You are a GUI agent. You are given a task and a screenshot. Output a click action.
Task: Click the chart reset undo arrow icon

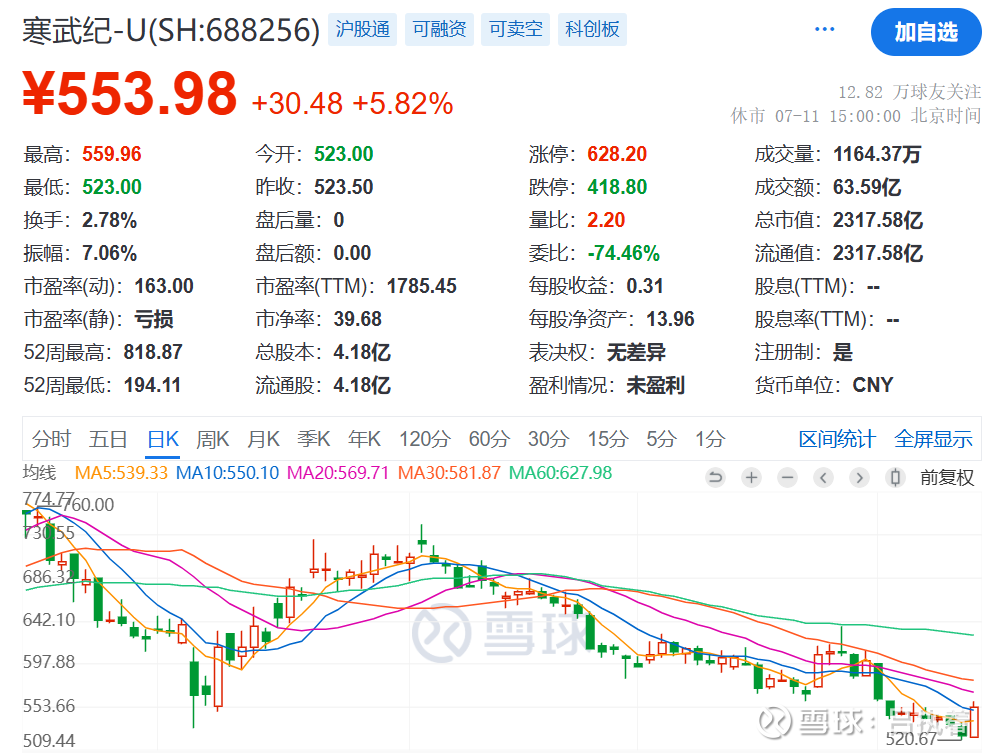(x=716, y=477)
